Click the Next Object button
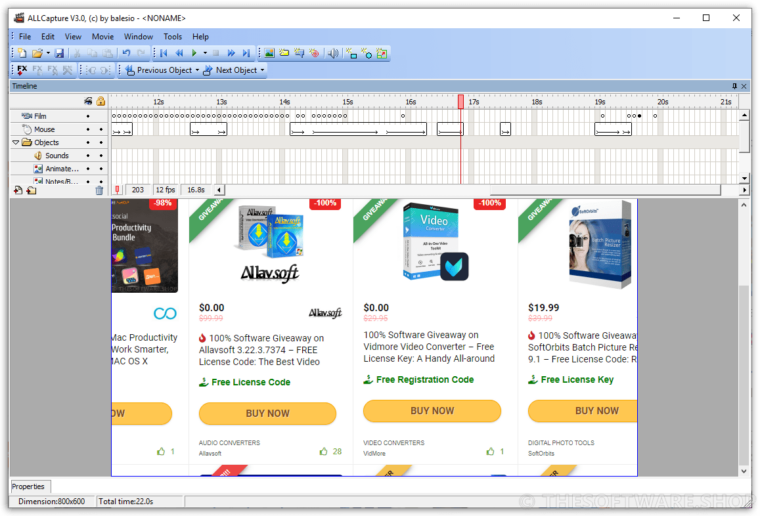Viewport: 760px width, 516px height. click(230, 70)
